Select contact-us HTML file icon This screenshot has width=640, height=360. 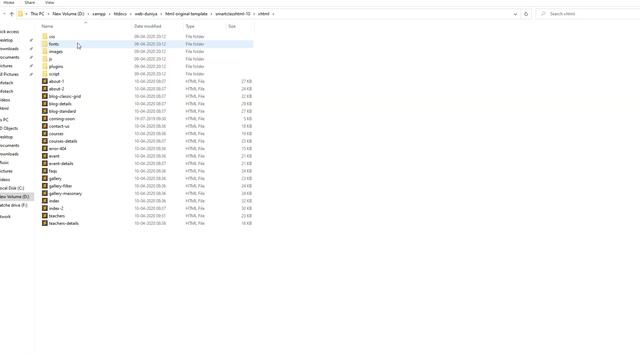click(x=45, y=126)
